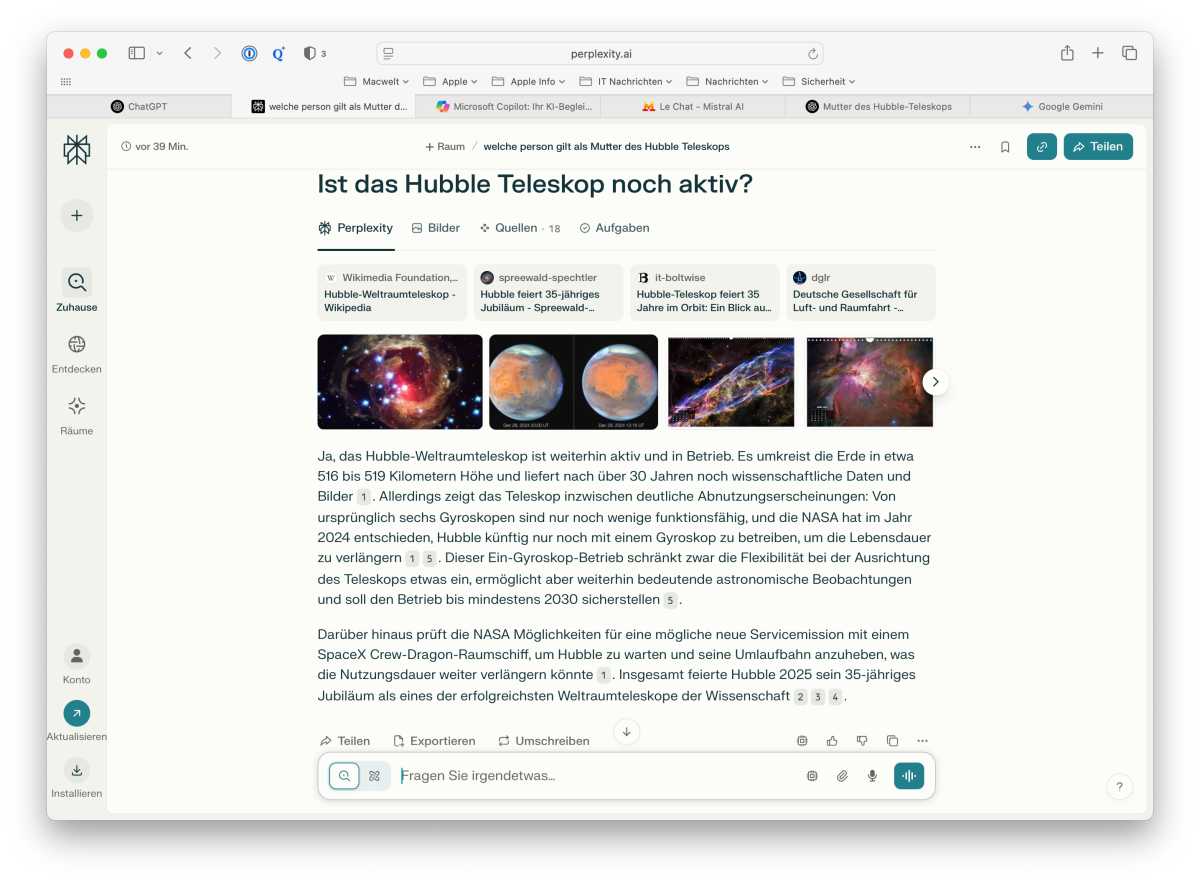The image size is (1200, 882).
Task: Click the thumbs up icon
Action: [x=832, y=741]
